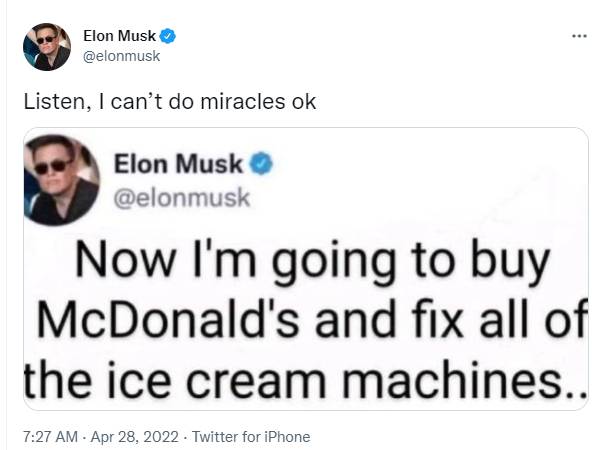Image resolution: width=600 pixels, height=450 pixels.
Task: Click the Apr 28, 2022 date
Action: [134, 437]
